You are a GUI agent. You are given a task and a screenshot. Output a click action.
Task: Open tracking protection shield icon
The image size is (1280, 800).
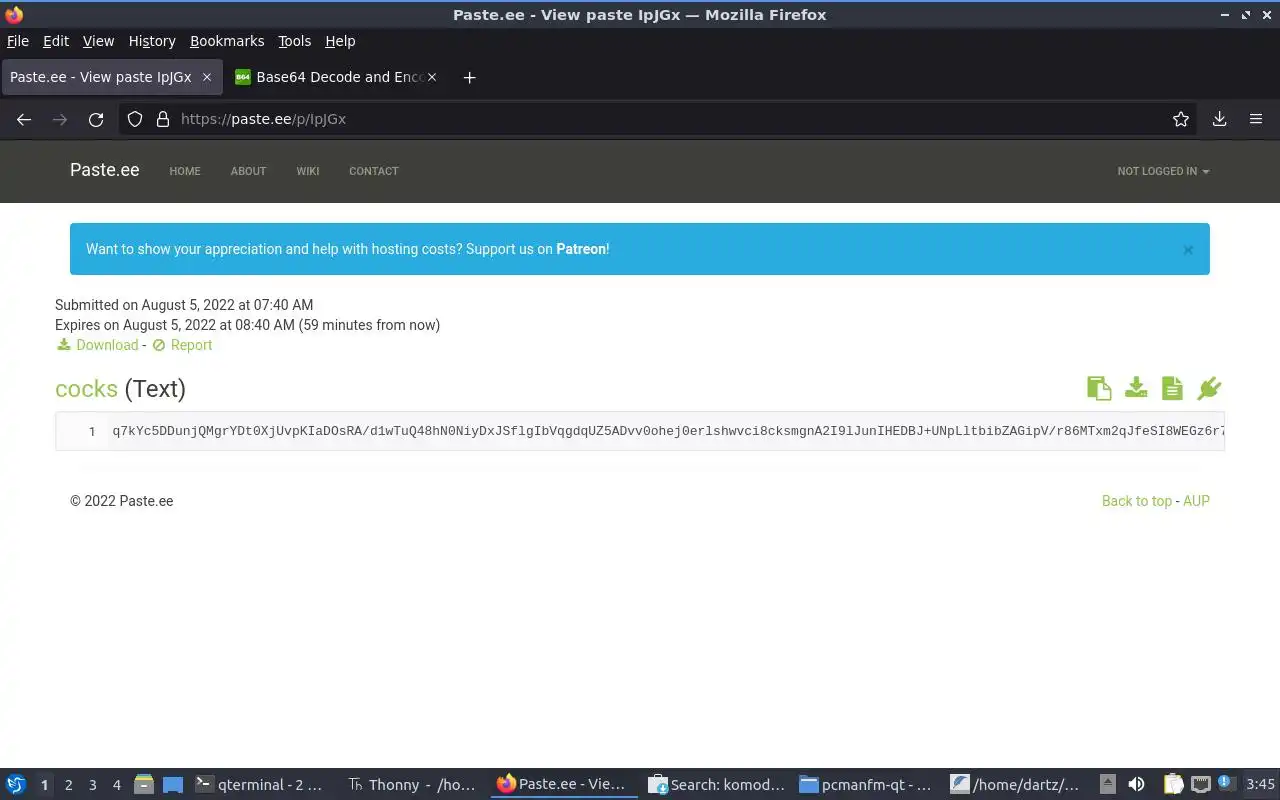(x=135, y=119)
